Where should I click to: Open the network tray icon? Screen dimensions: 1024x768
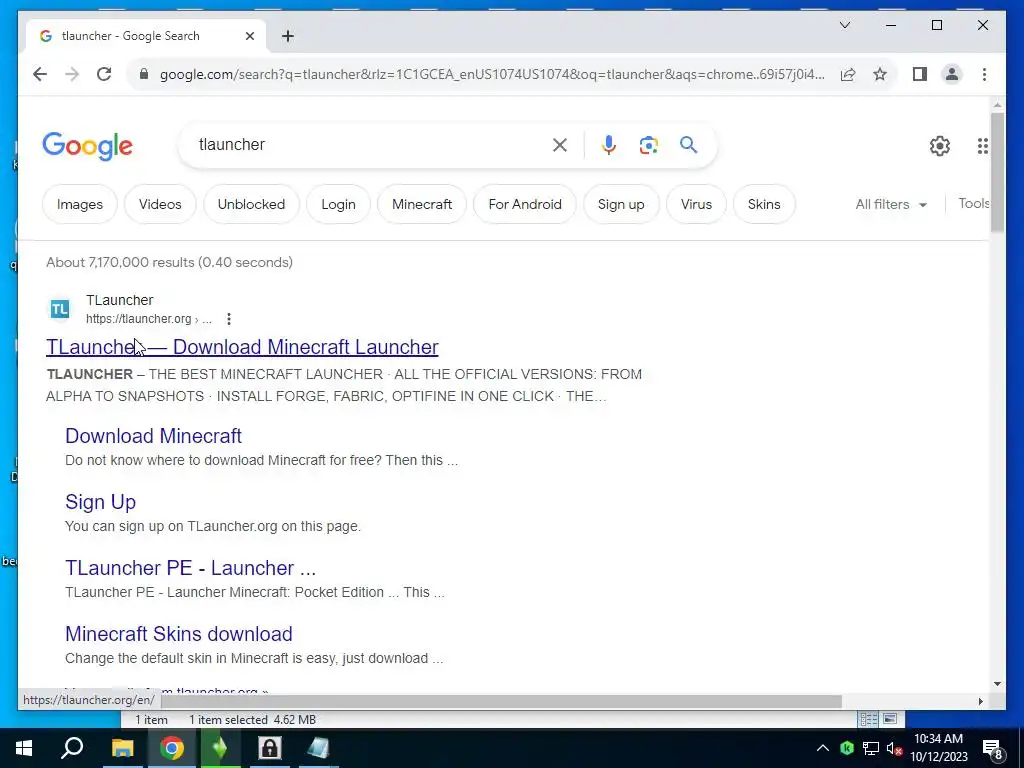coord(871,748)
